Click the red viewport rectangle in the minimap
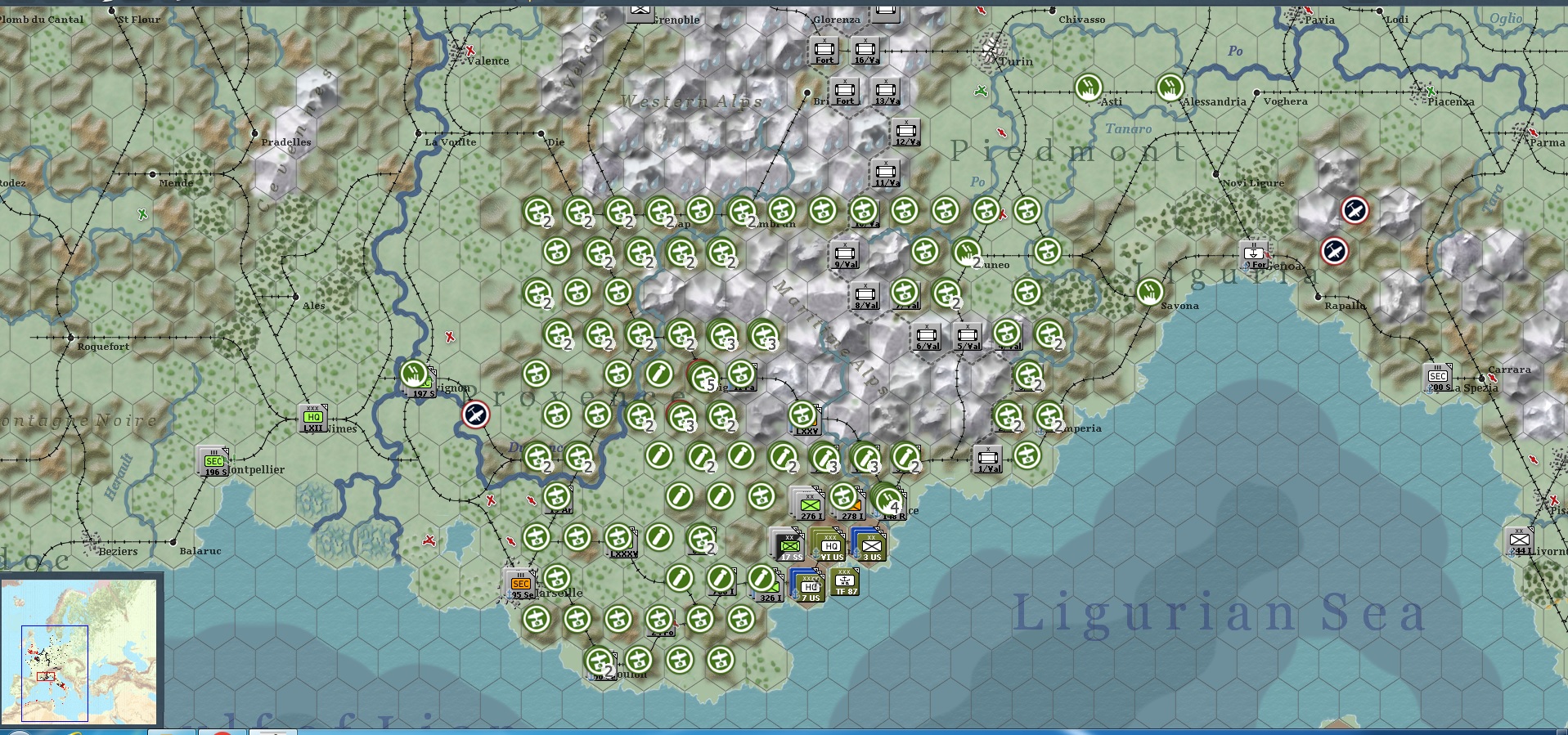 pos(47,676)
